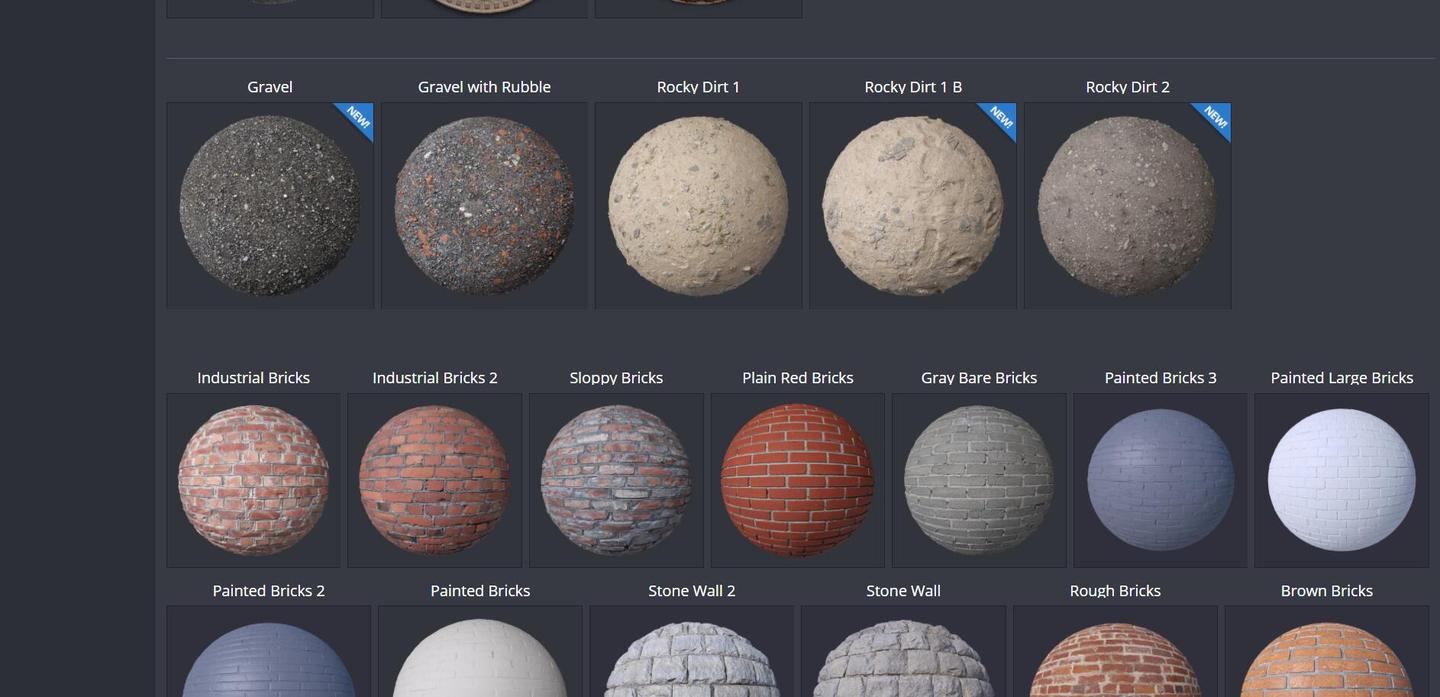The width and height of the screenshot is (1440, 697).
Task: Select the Industrial Bricks texture sphere
Action: click(x=253, y=480)
